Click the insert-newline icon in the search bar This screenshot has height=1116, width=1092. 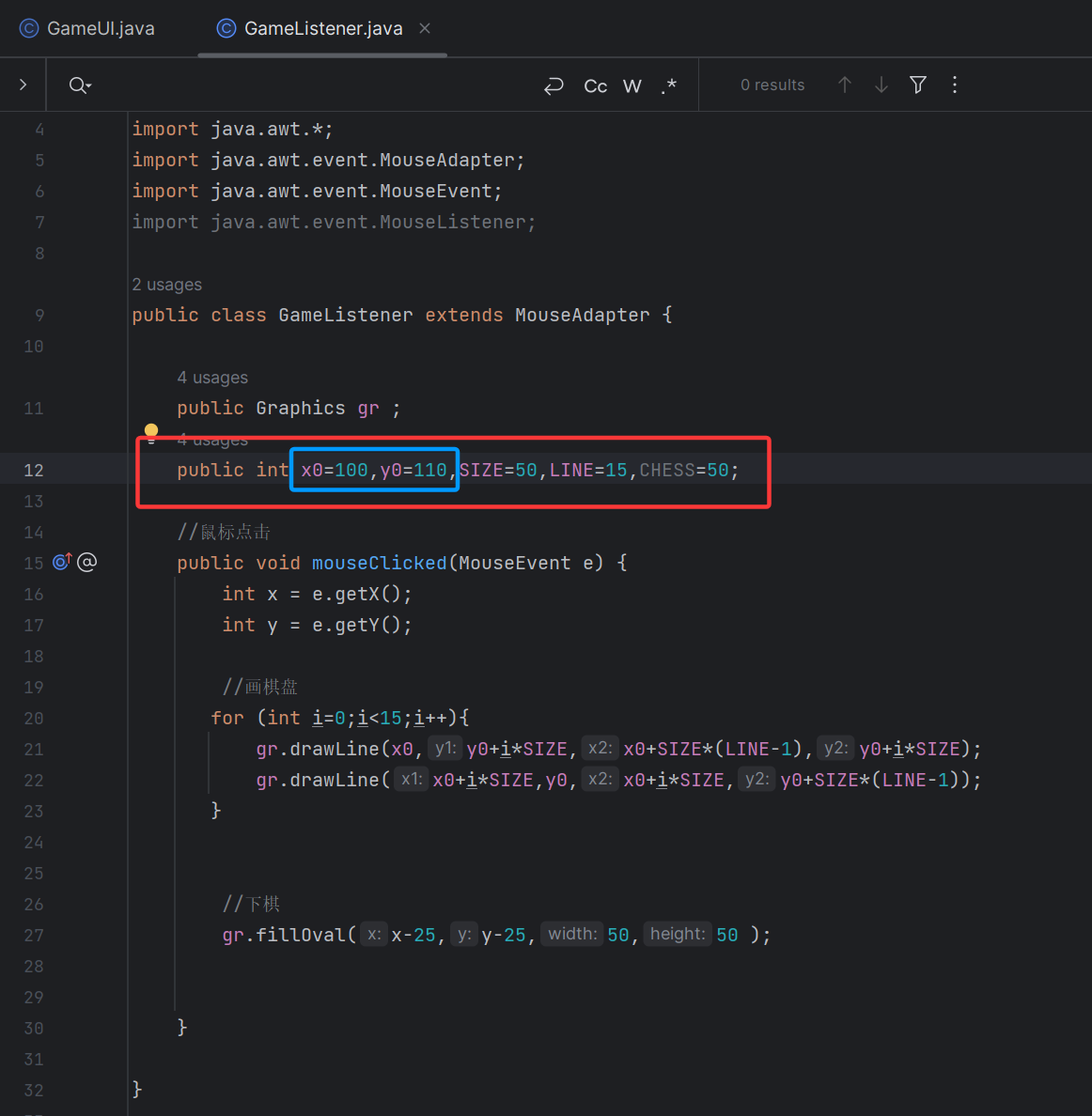click(554, 85)
